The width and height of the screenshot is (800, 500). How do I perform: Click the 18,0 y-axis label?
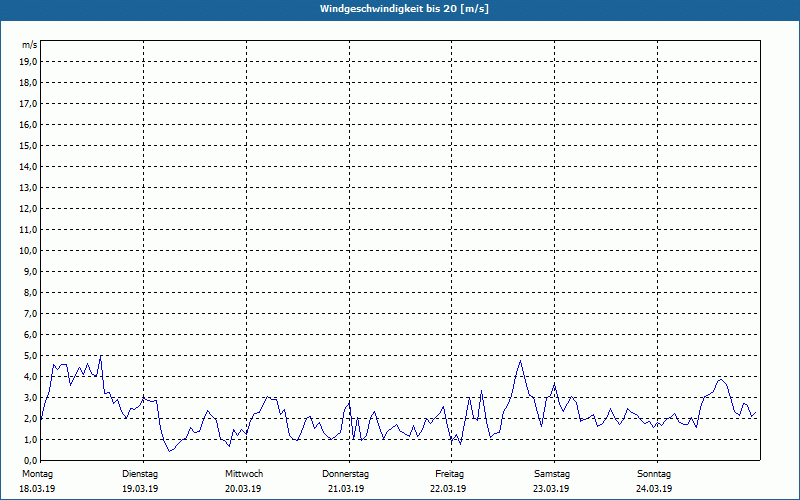(28, 83)
